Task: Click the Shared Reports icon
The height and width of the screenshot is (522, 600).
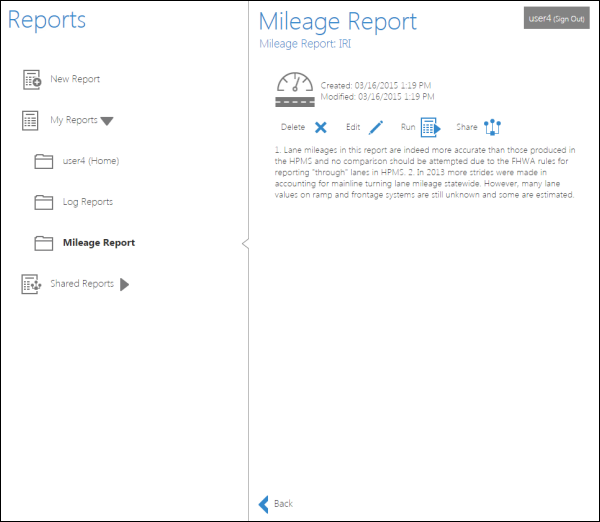Action: click(x=32, y=284)
